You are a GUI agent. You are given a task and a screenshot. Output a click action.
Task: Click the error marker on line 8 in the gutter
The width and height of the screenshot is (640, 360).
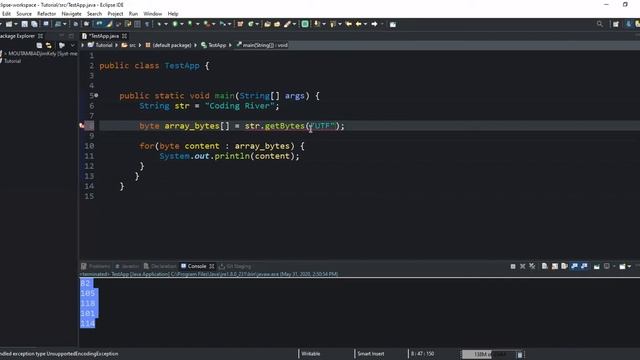pos(82,126)
